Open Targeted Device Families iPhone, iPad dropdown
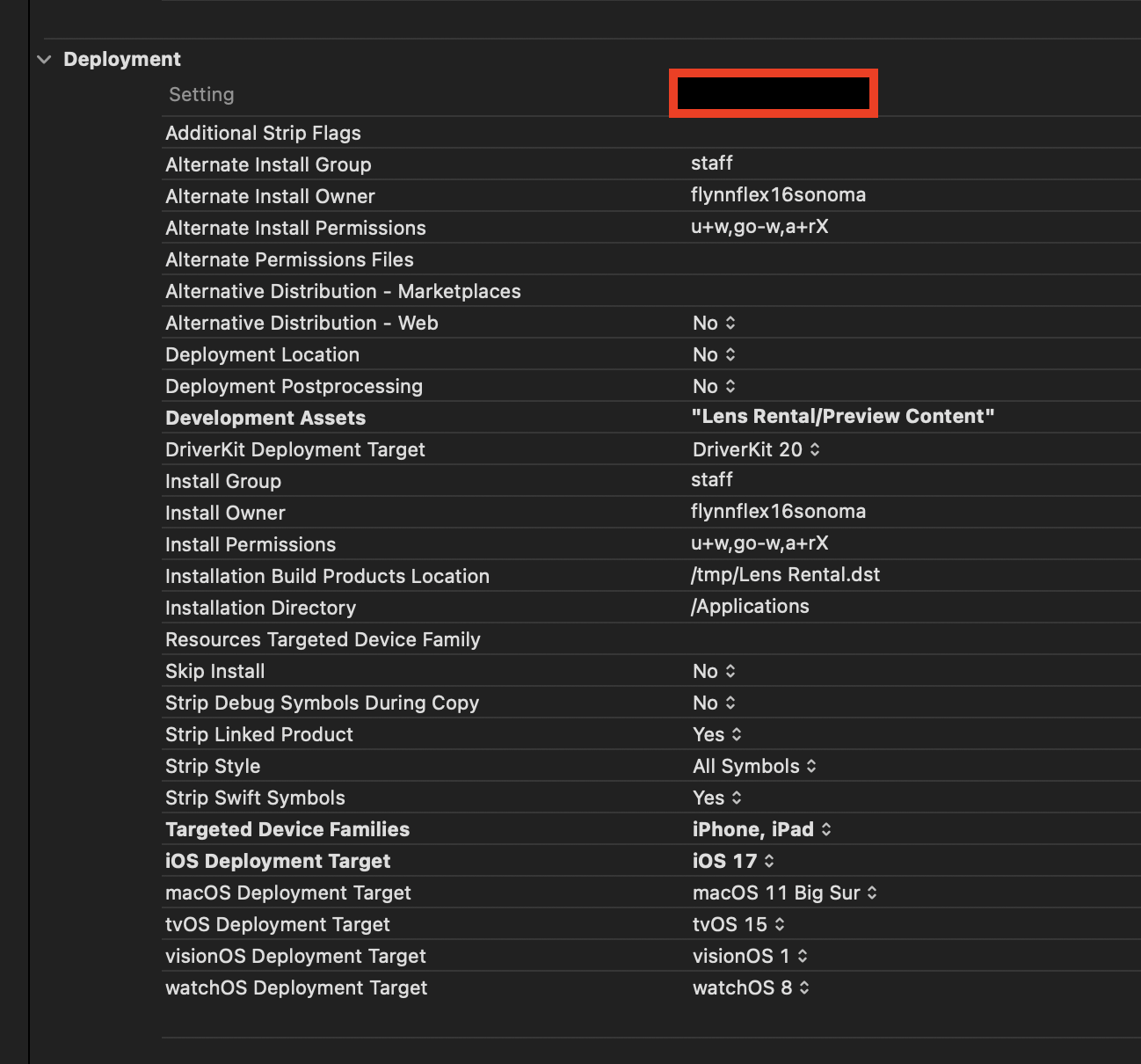The width and height of the screenshot is (1141, 1064). pyautogui.click(x=762, y=830)
